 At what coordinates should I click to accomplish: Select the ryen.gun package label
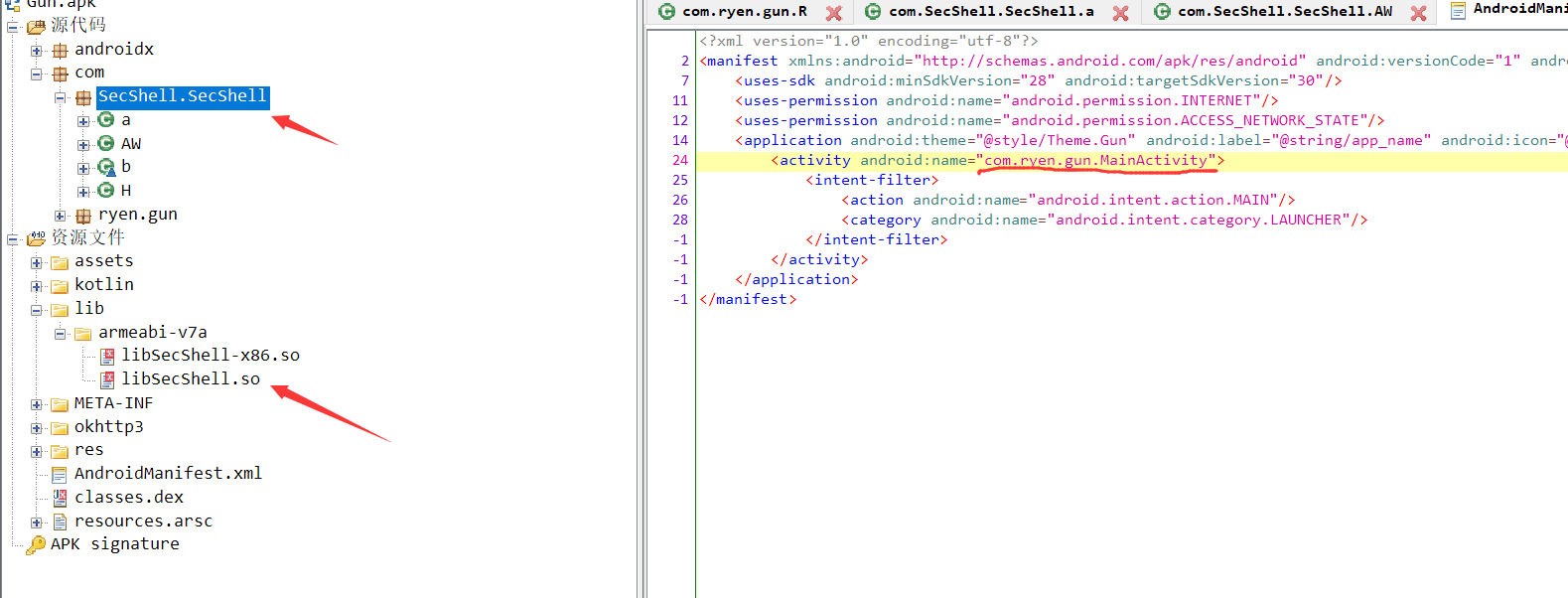(138, 215)
